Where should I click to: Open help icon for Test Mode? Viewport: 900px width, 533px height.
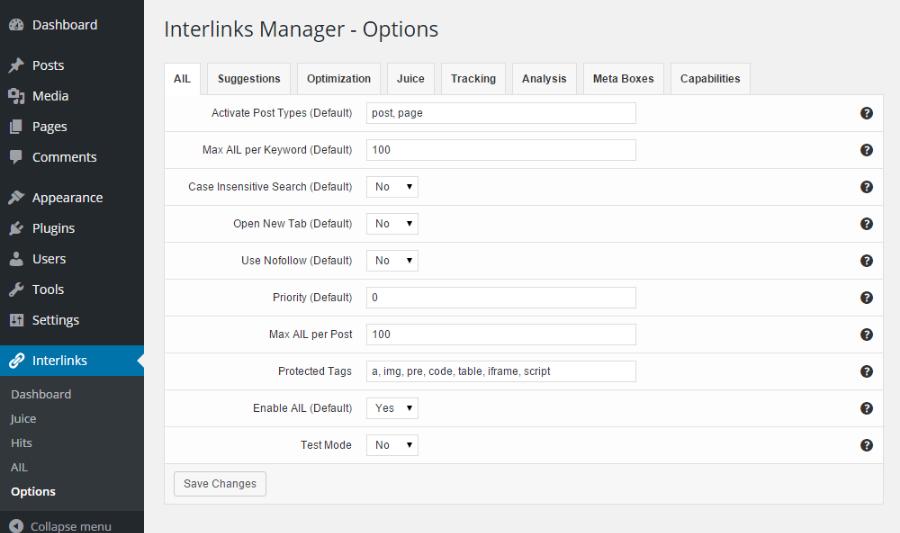[x=866, y=445]
